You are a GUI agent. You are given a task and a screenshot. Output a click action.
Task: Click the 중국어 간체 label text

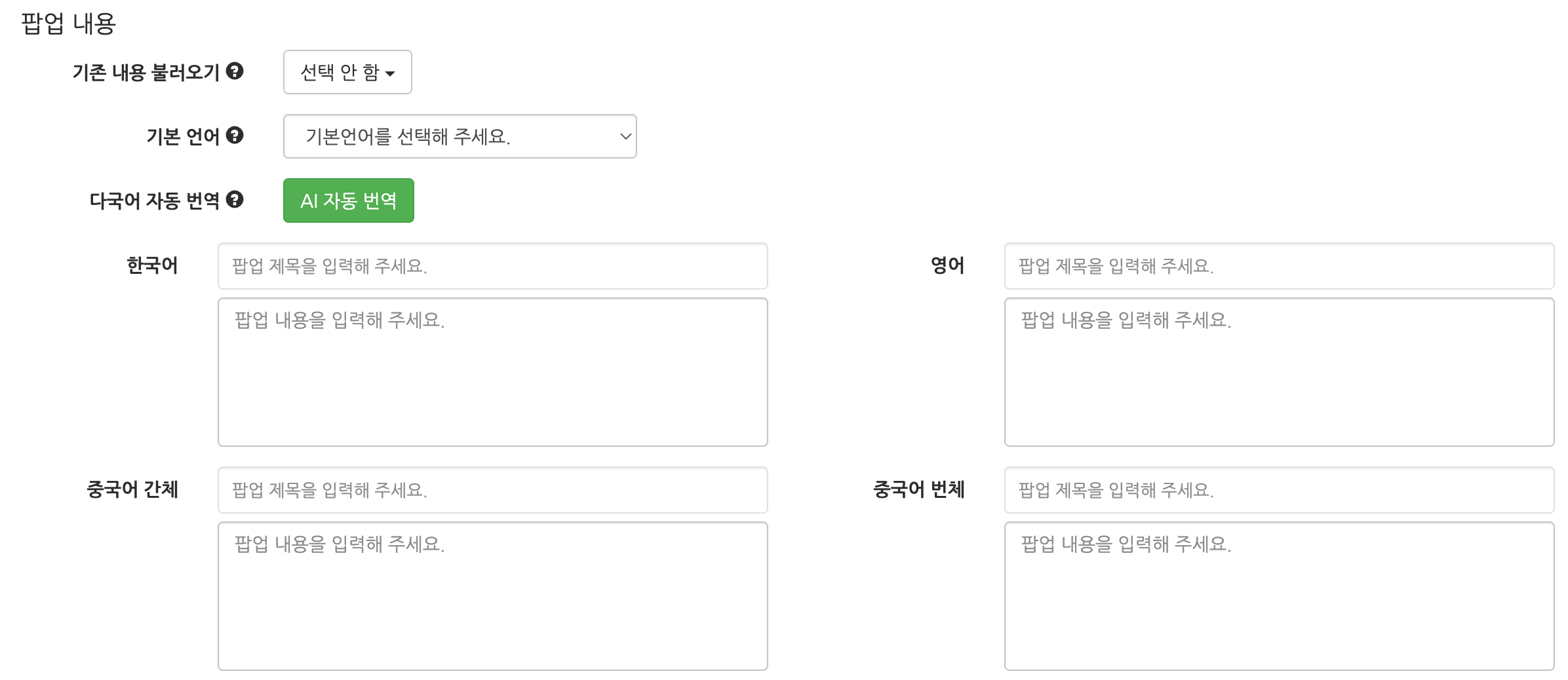tap(132, 489)
